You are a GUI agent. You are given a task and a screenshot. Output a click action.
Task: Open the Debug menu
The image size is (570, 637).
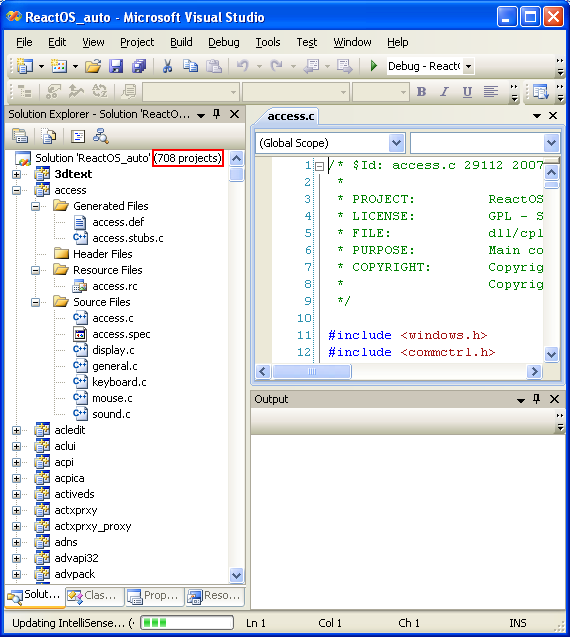pyautogui.click(x=224, y=42)
